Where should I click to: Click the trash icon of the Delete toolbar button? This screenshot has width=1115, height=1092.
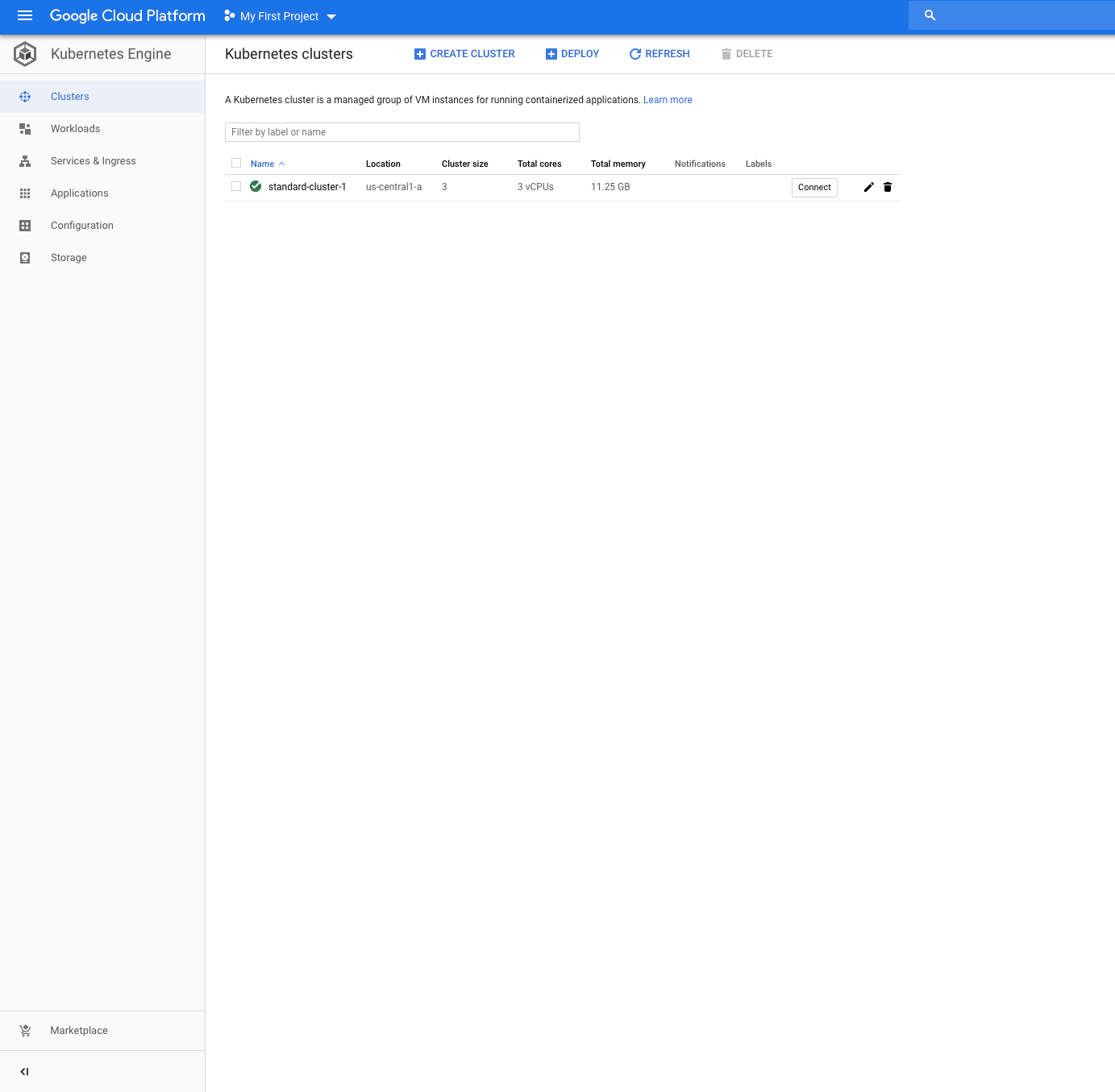[x=726, y=54]
